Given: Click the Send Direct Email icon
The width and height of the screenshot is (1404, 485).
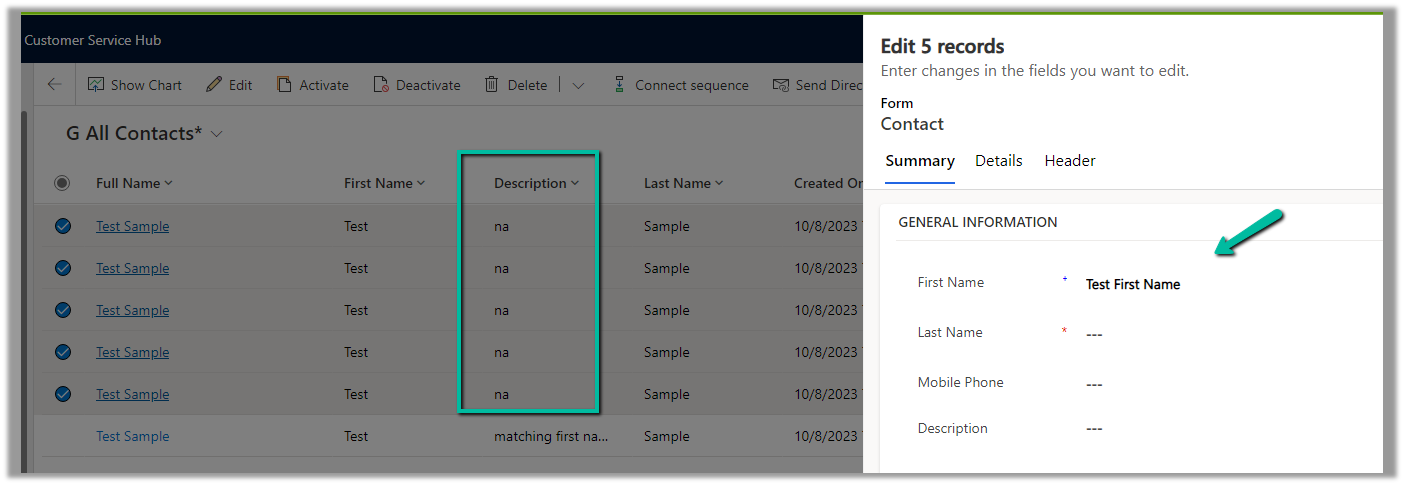Looking at the screenshot, I should point(781,85).
